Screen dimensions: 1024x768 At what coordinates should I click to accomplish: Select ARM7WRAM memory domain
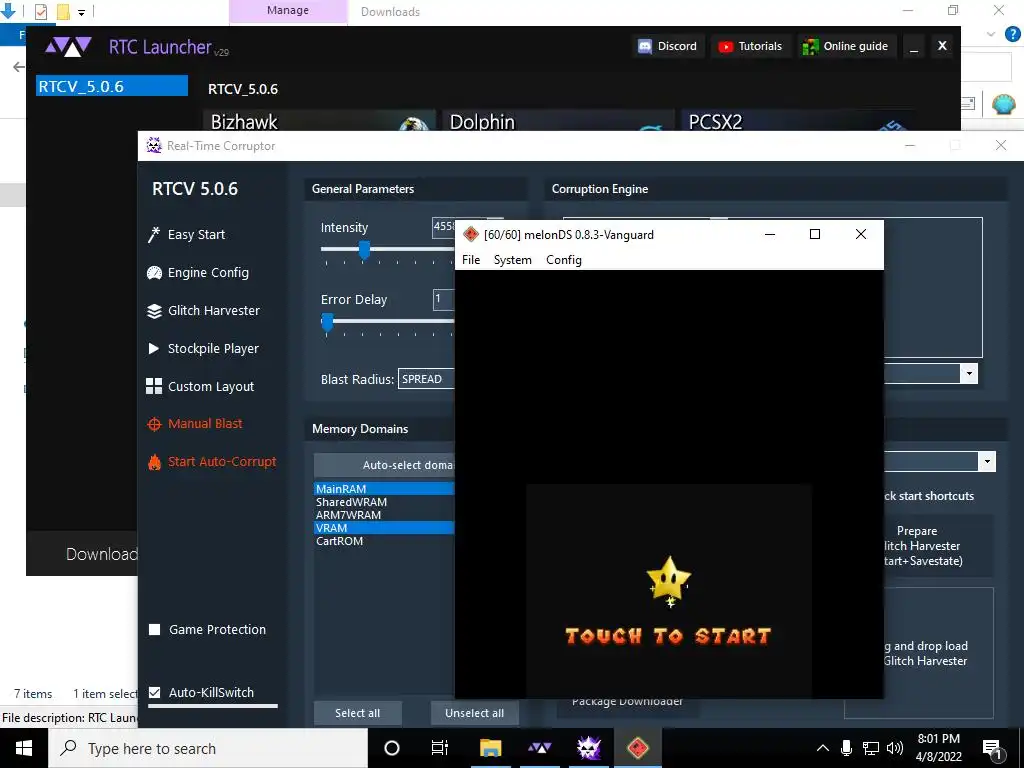click(x=384, y=515)
